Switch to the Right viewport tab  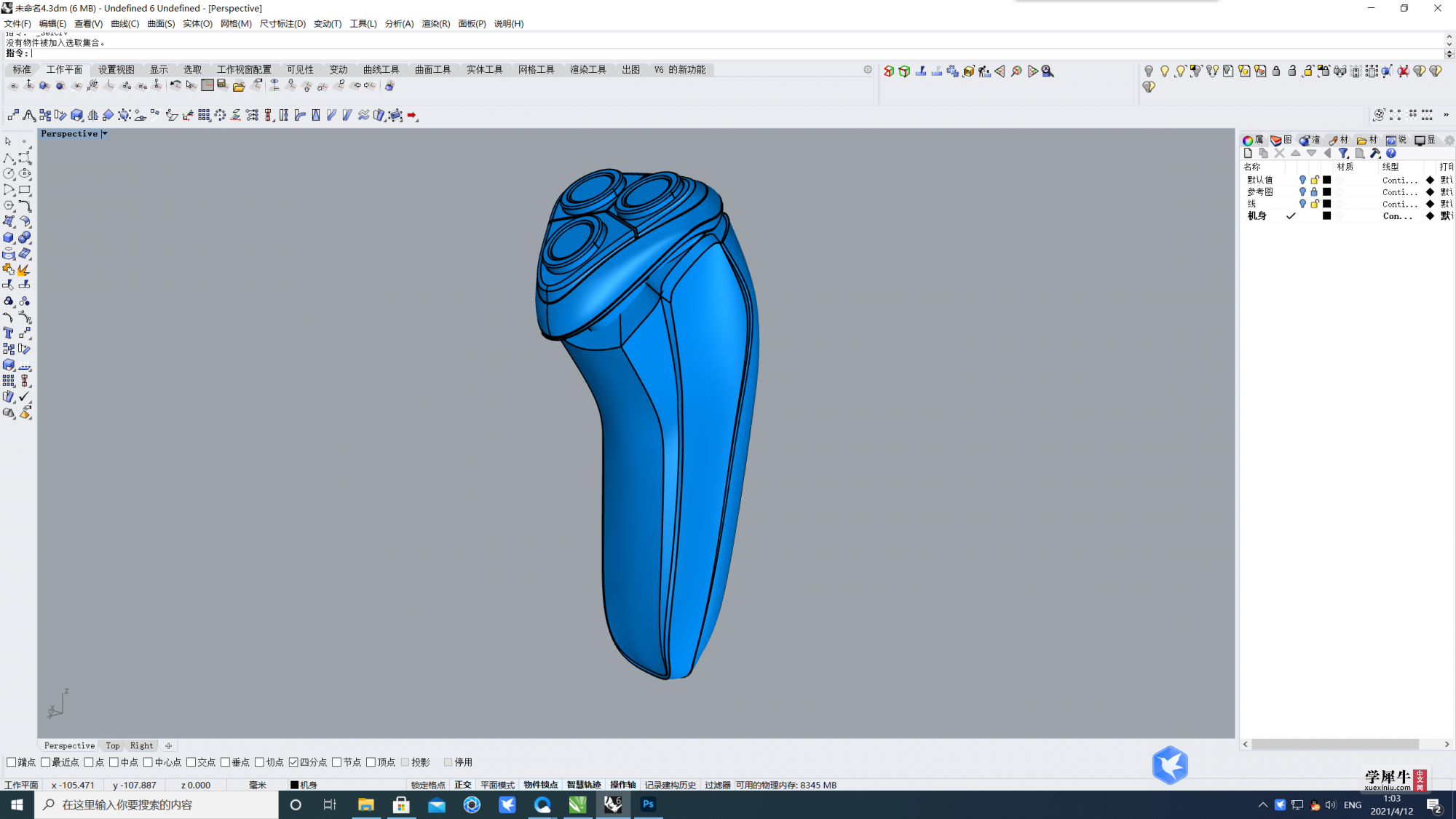pyautogui.click(x=142, y=745)
